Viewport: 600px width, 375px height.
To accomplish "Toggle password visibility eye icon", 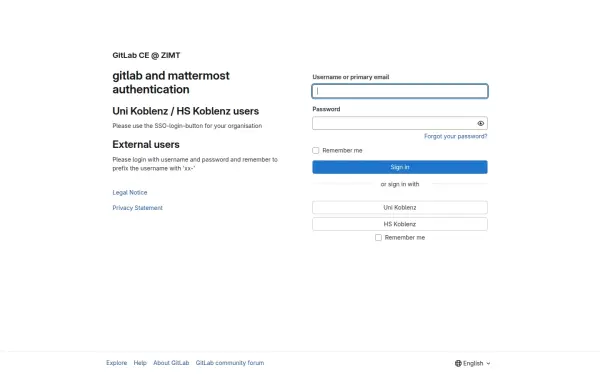I will click(x=481, y=123).
